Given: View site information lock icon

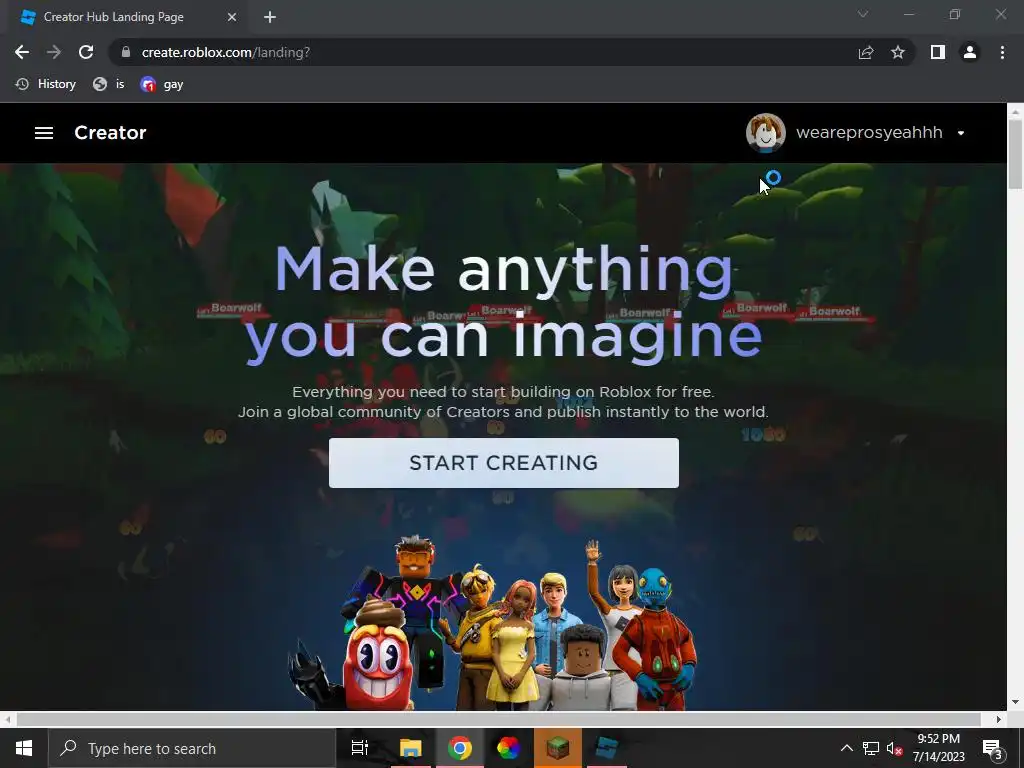Looking at the screenshot, I should [x=127, y=52].
